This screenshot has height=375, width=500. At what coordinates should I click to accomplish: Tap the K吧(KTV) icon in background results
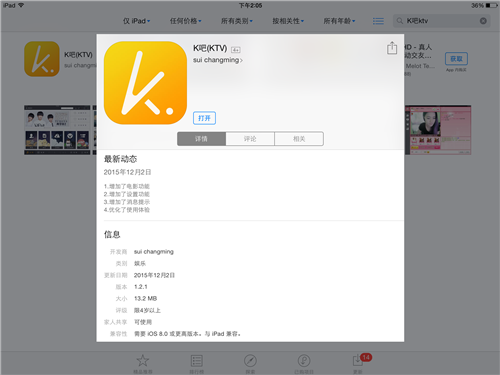coord(42,59)
